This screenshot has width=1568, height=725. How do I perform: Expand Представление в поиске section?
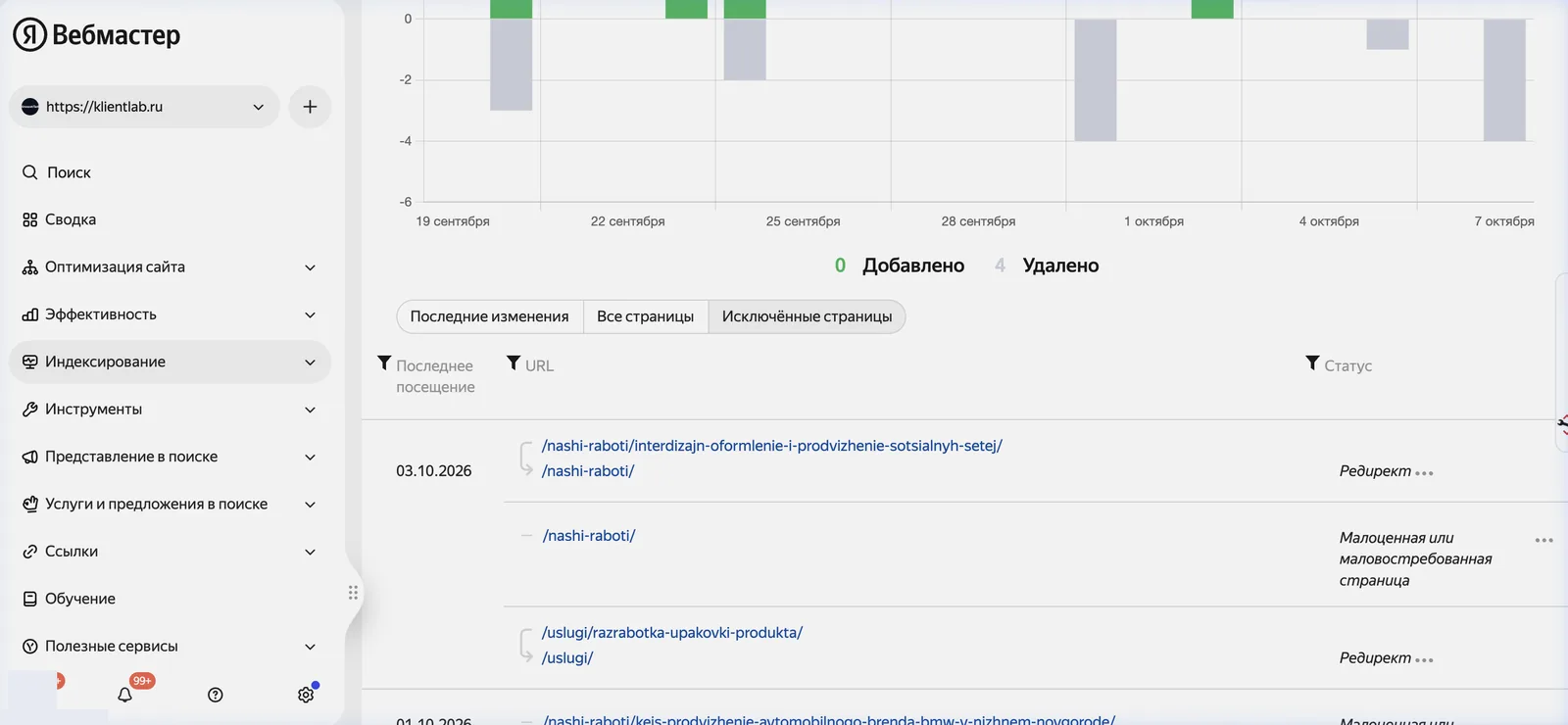tap(170, 457)
